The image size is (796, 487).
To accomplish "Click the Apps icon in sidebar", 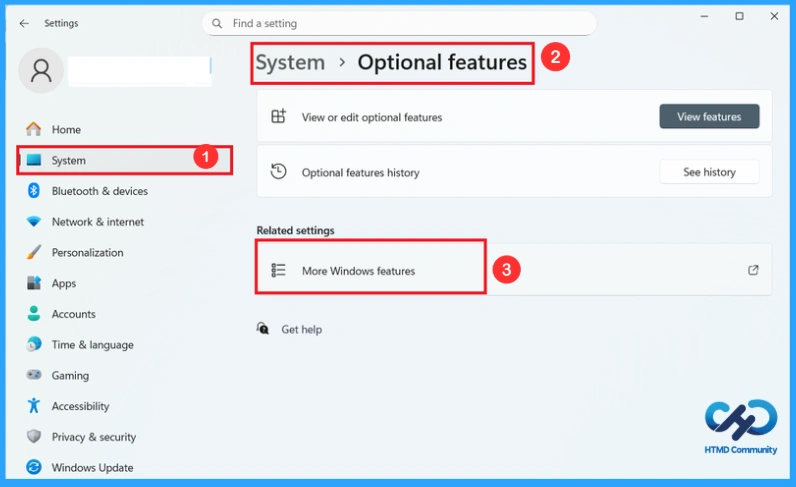I will 34,283.
